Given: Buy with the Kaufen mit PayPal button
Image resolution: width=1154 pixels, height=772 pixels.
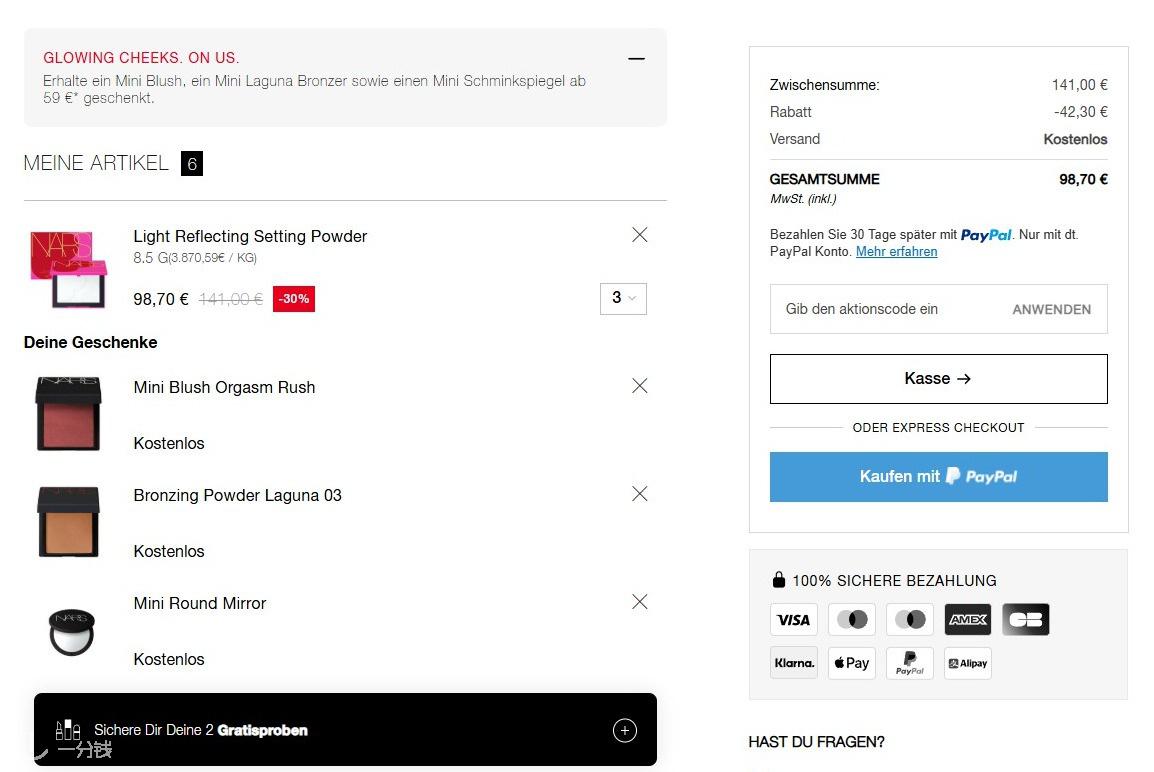Looking at the screenshot, I should (938, 477).
